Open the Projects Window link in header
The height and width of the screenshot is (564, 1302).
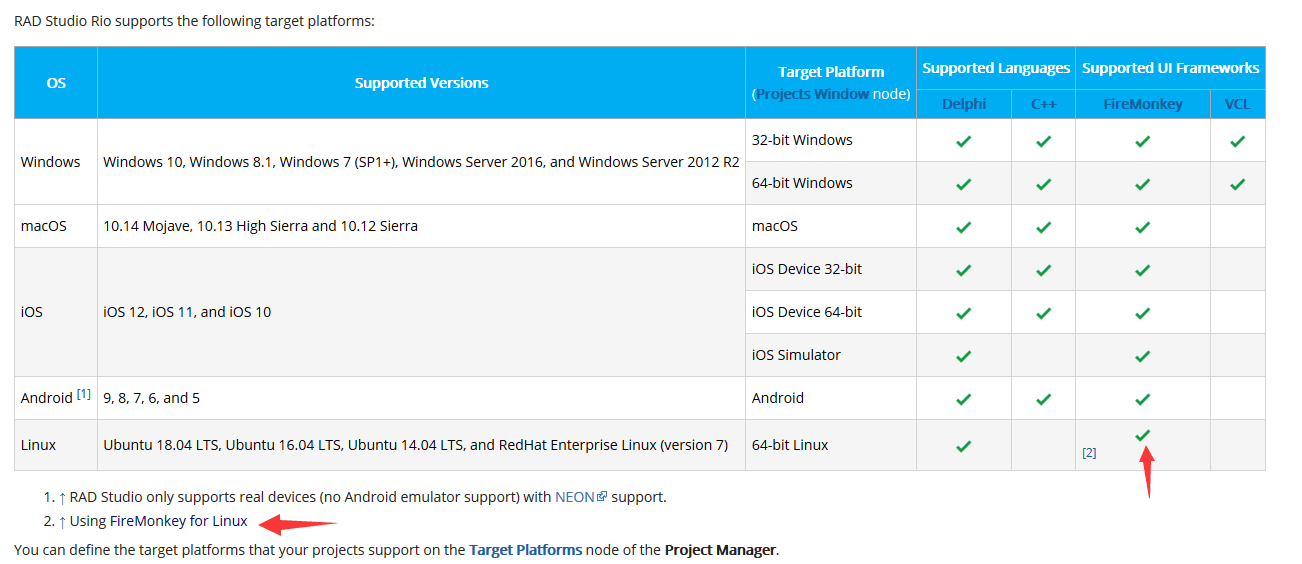coord(812,94)
